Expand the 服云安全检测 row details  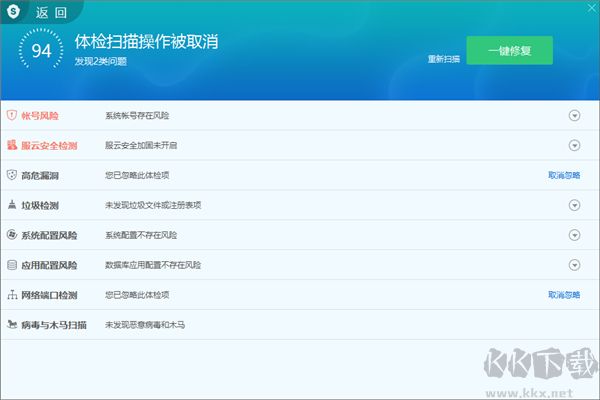[574, 145]
